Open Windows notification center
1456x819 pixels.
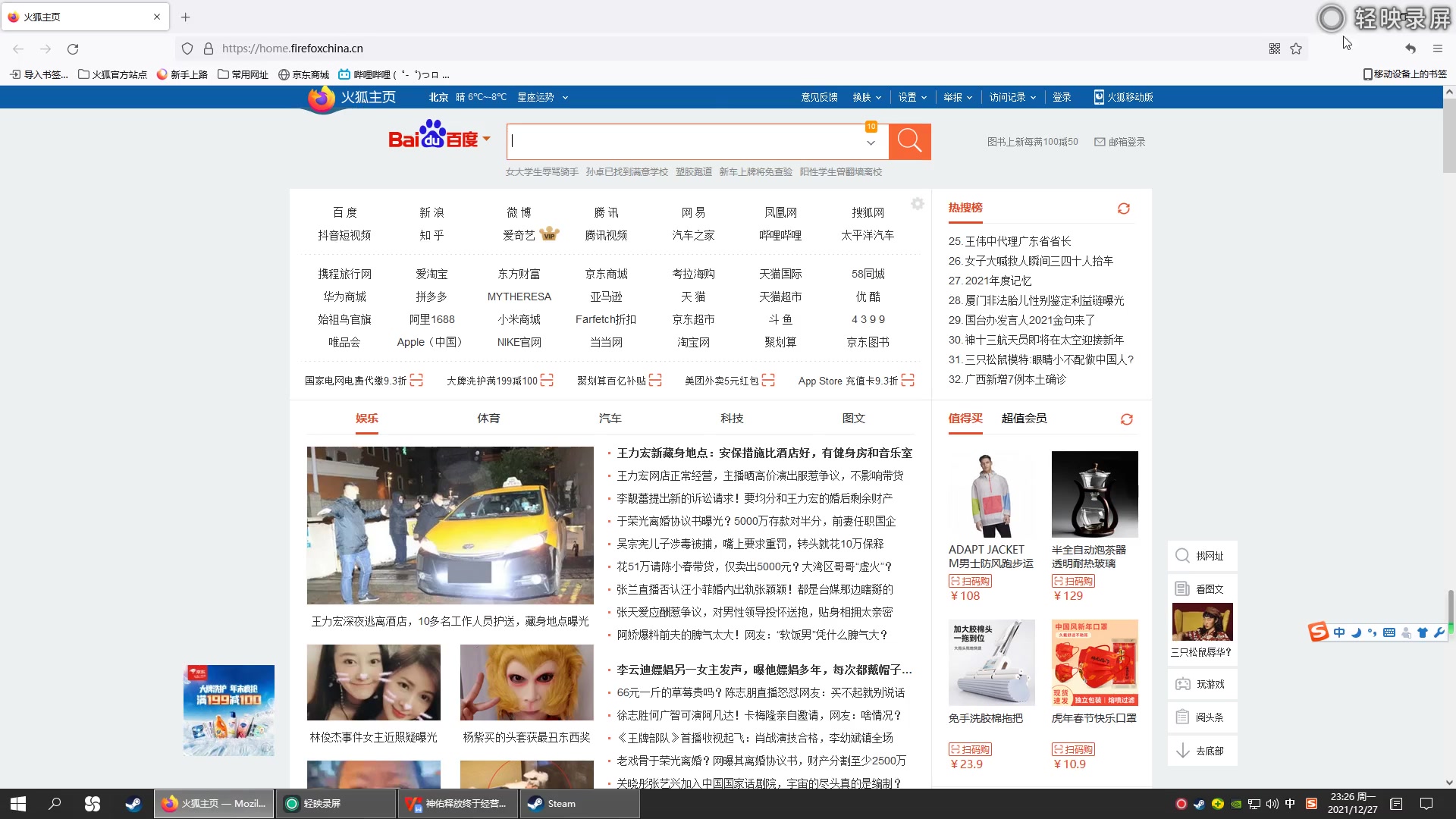[1426, 804]
